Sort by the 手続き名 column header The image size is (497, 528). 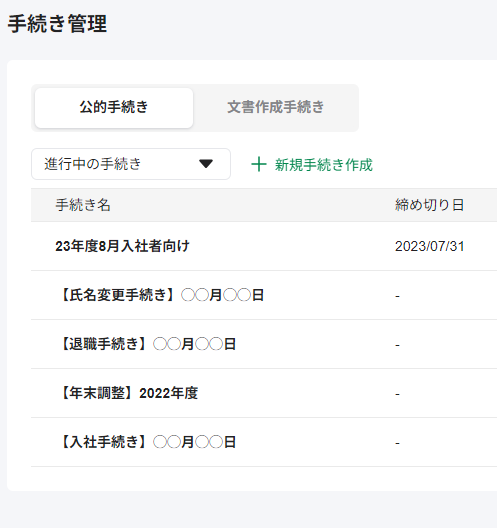[x=83, y=205]
